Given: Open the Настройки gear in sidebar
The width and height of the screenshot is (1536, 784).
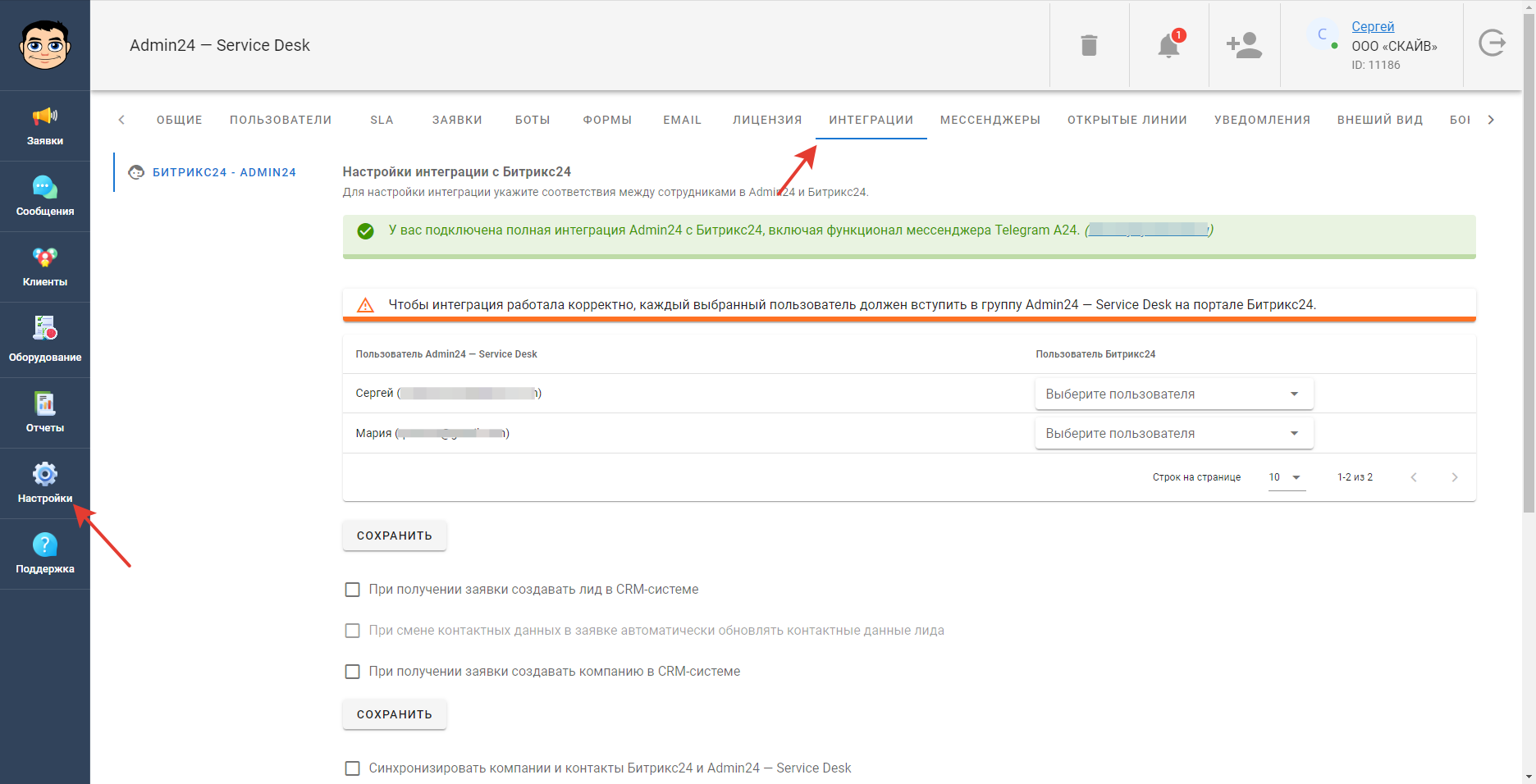Looking at the screenshot, I should pos(45,484).
